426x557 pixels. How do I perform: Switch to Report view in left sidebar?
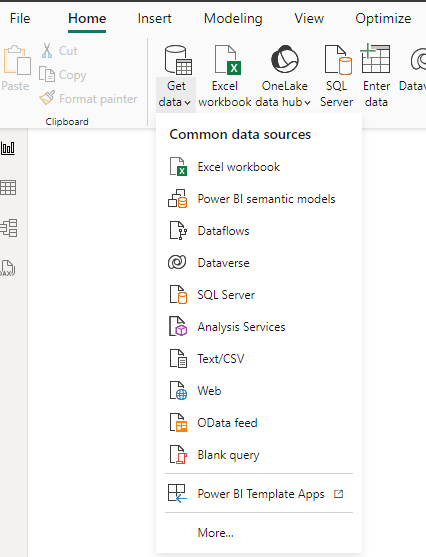pos(8,148)
